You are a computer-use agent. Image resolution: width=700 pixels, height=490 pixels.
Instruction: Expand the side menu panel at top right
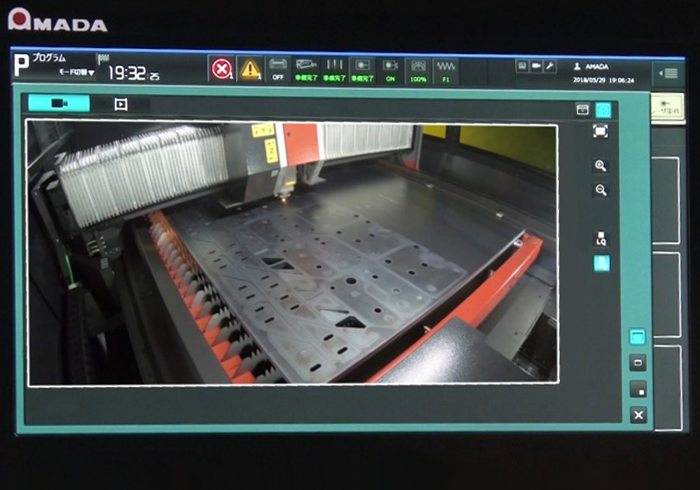[668, 73]
